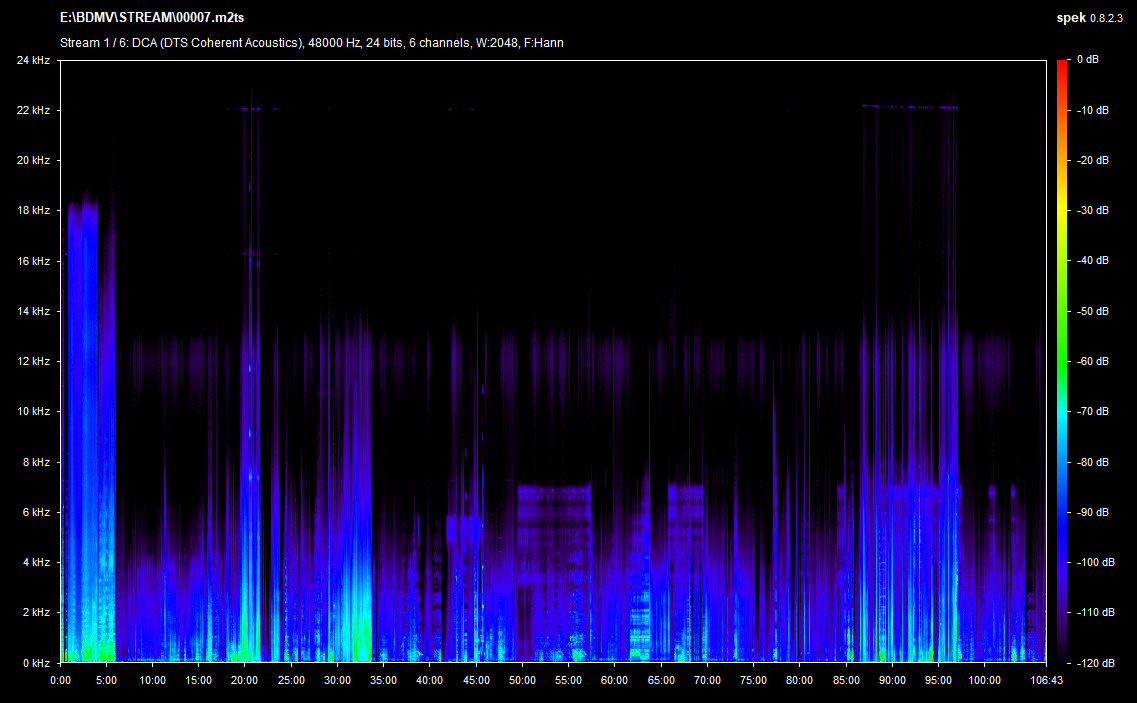The image size is (1137, 703).
Task: Click the 12 kHz frequency axis label
Action: [33, 361]
